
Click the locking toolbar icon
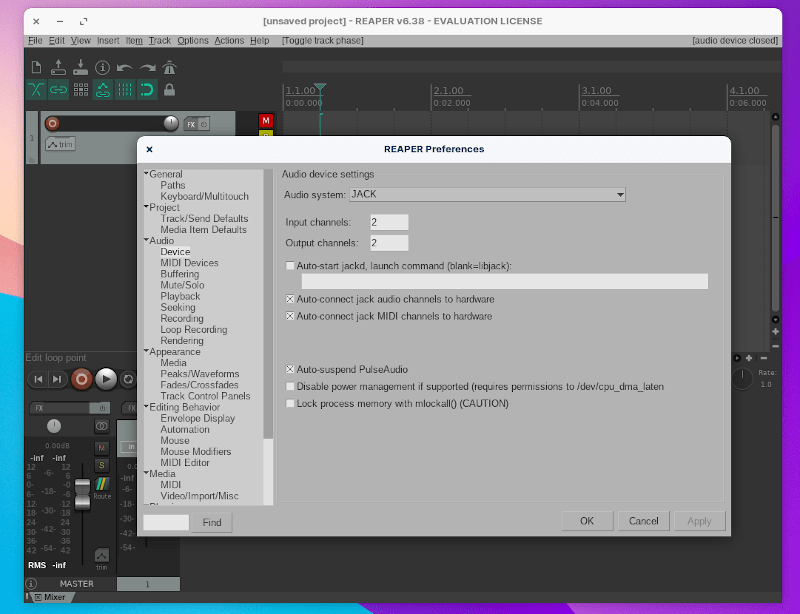169,89
